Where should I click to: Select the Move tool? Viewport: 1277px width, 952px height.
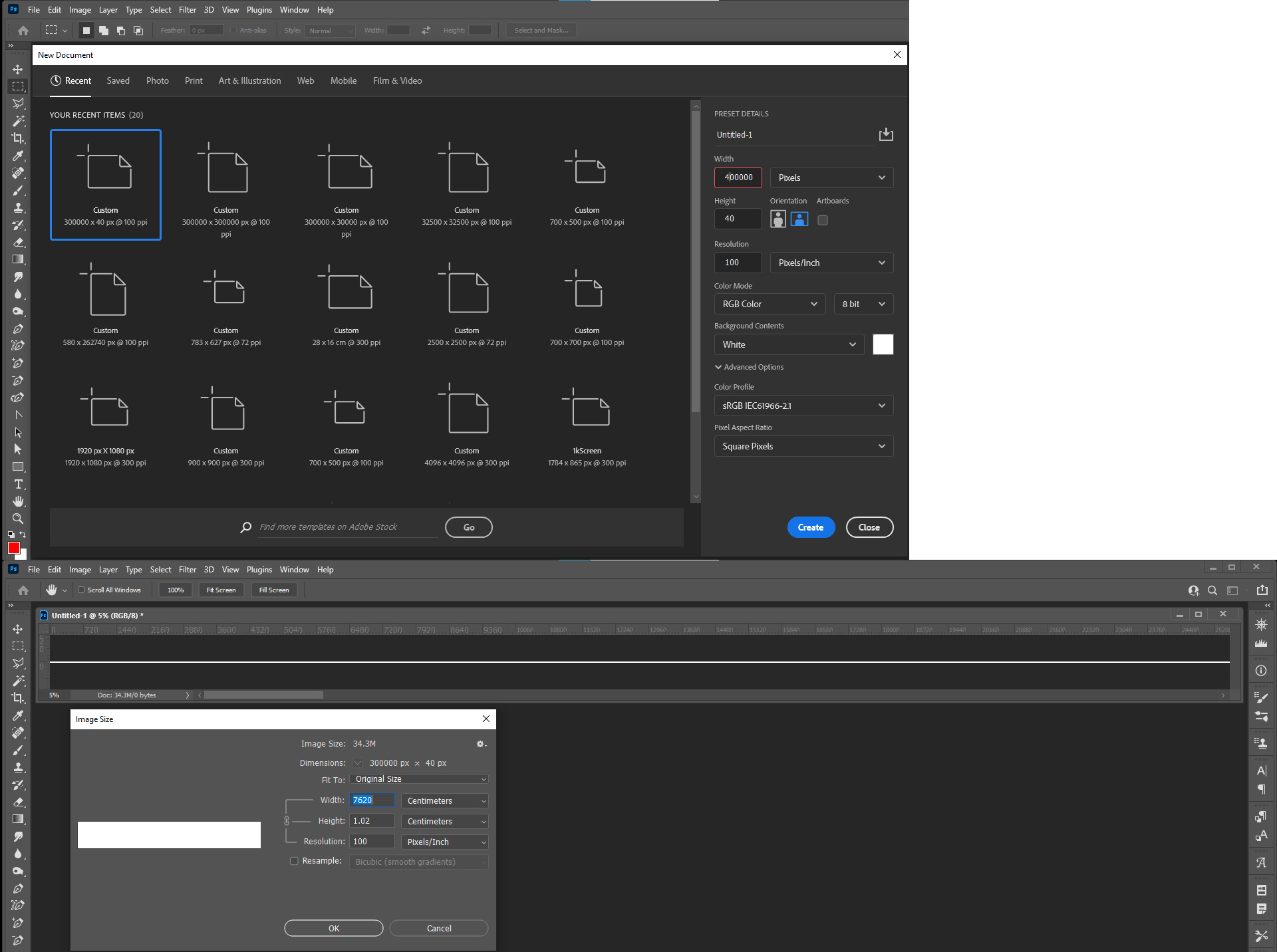(18, 69)
